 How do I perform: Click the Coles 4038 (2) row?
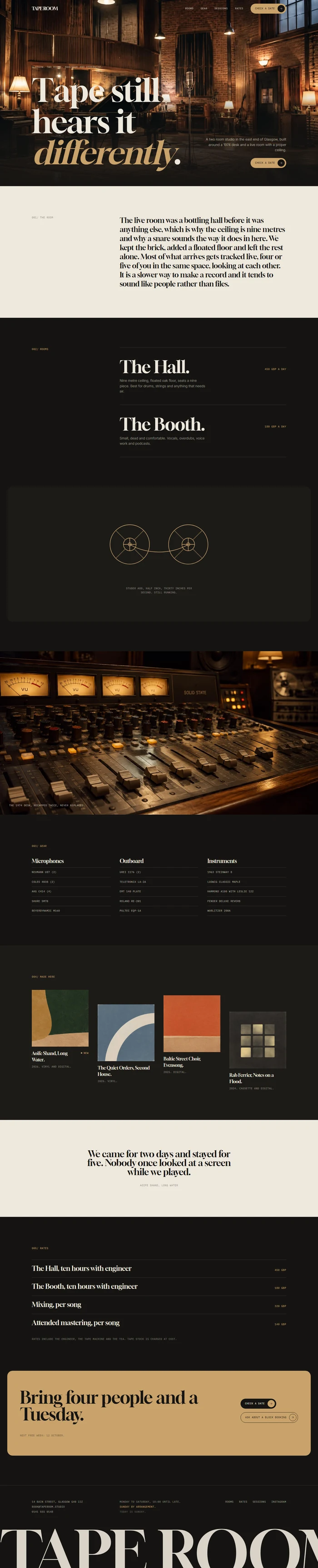[x=71, y=882]
